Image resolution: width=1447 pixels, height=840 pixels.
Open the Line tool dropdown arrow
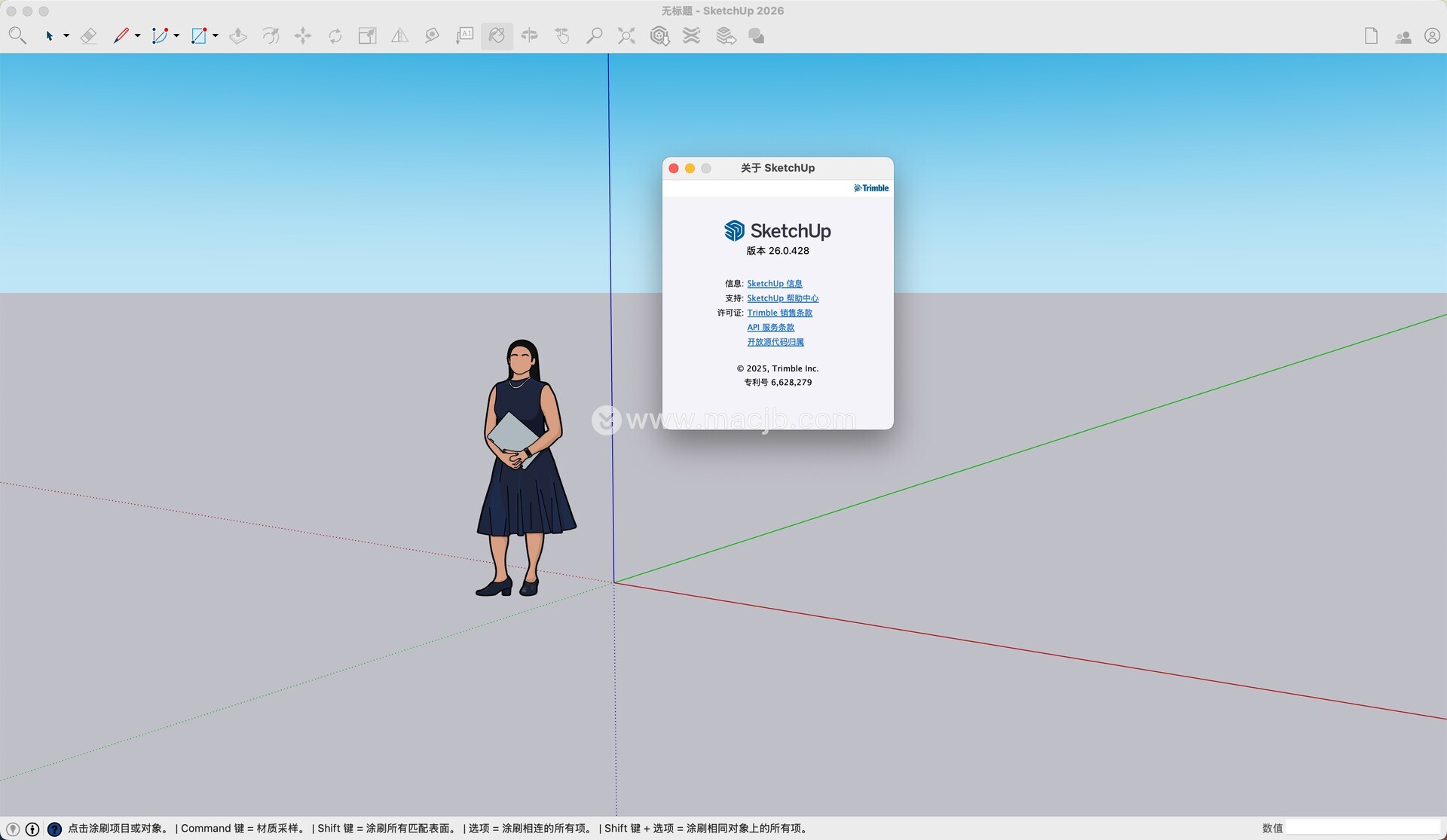coord(137,35)
